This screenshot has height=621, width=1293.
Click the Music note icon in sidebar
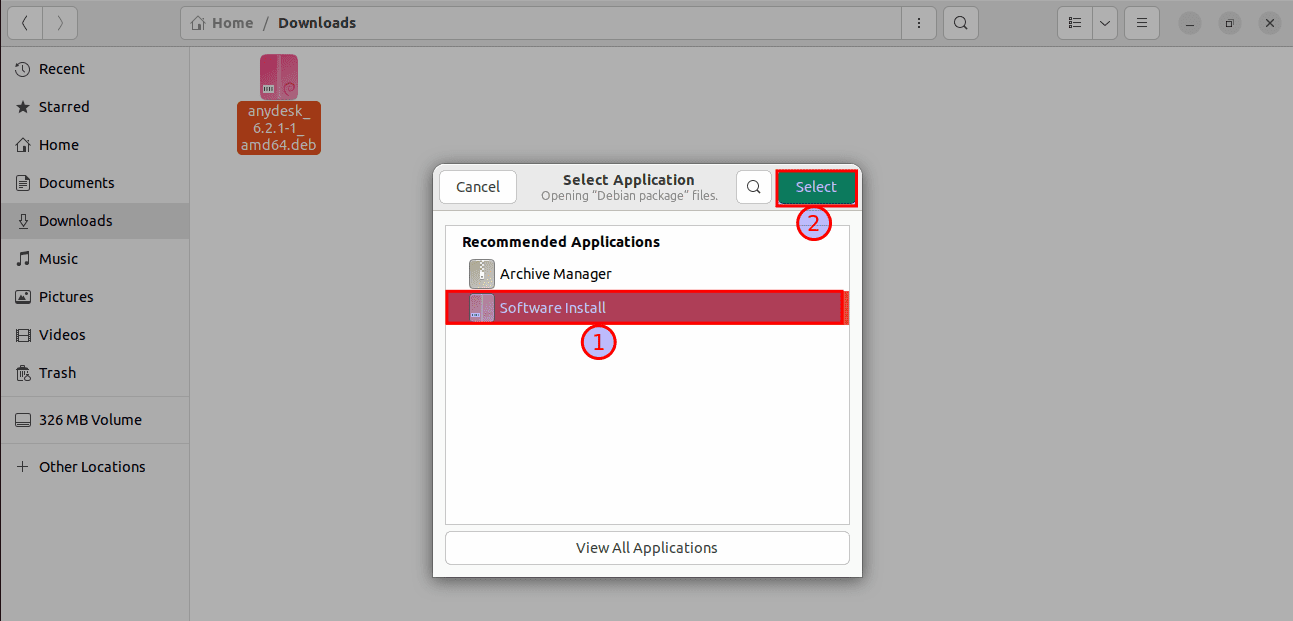(23, 259)
